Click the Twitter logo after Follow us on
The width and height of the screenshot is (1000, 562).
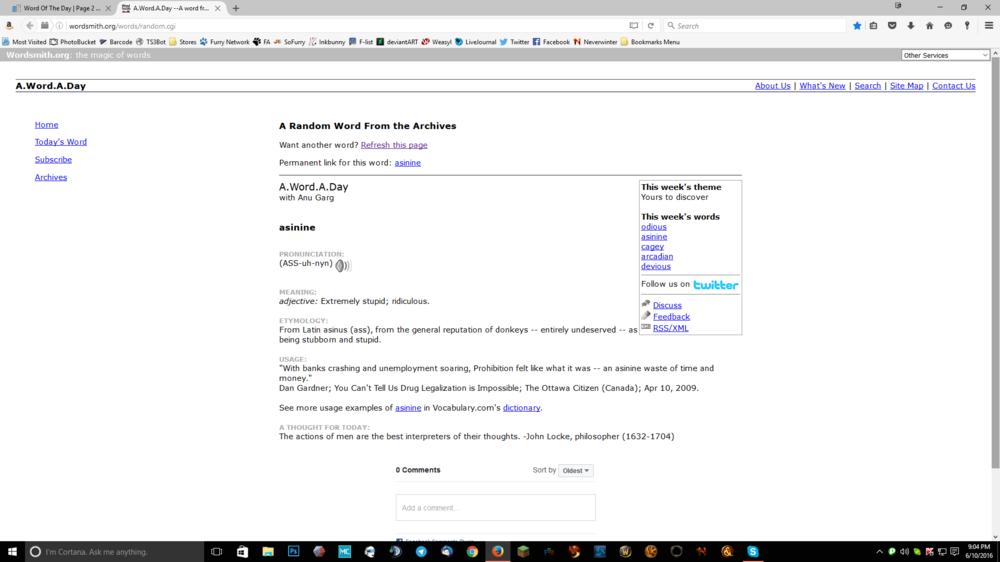click(x=716, y=285)
